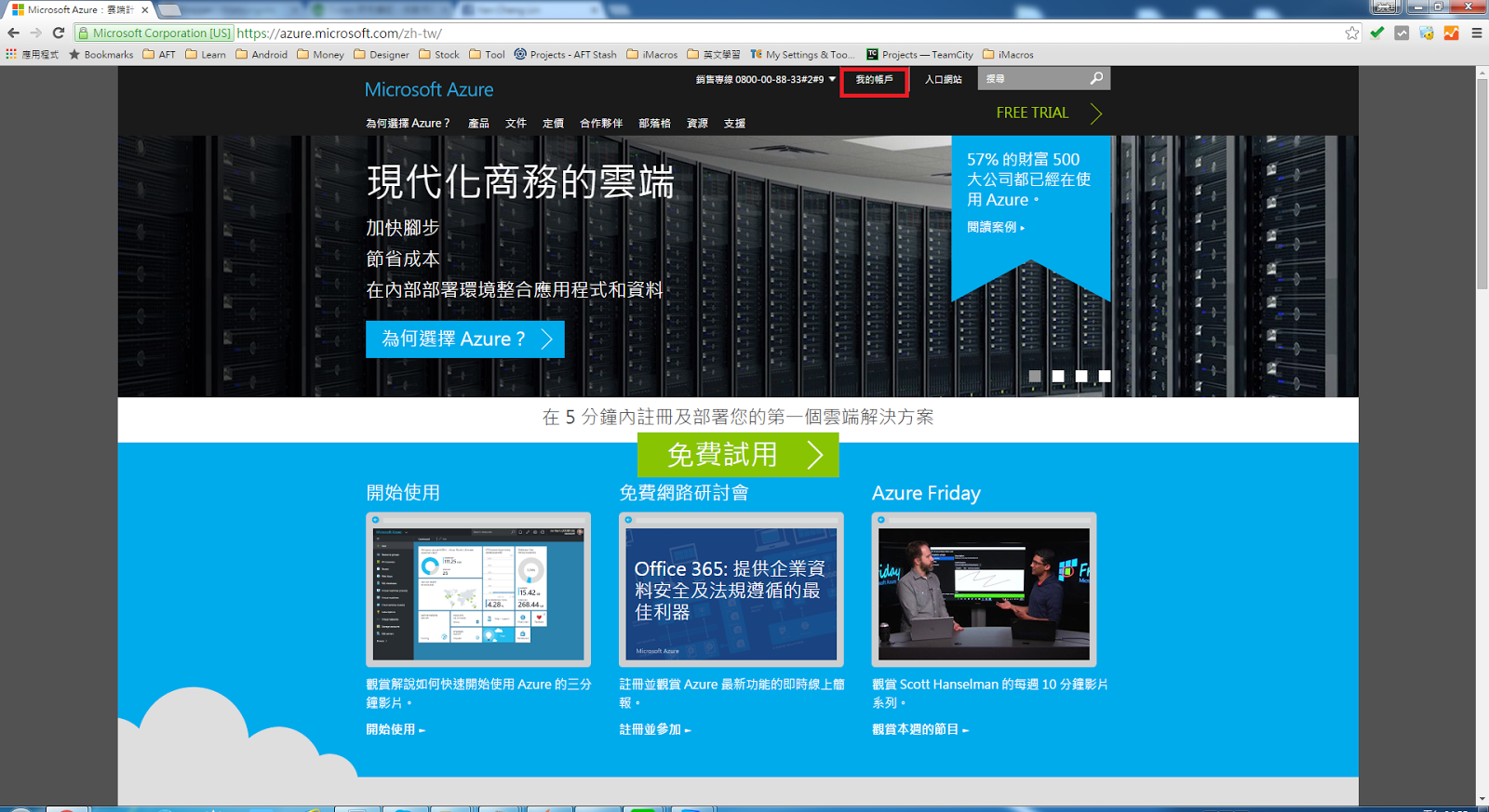The height and width of the screenshot is (812, 1489).
Task: Focus the 搜尋 search input field
Action: point(1033,79)
